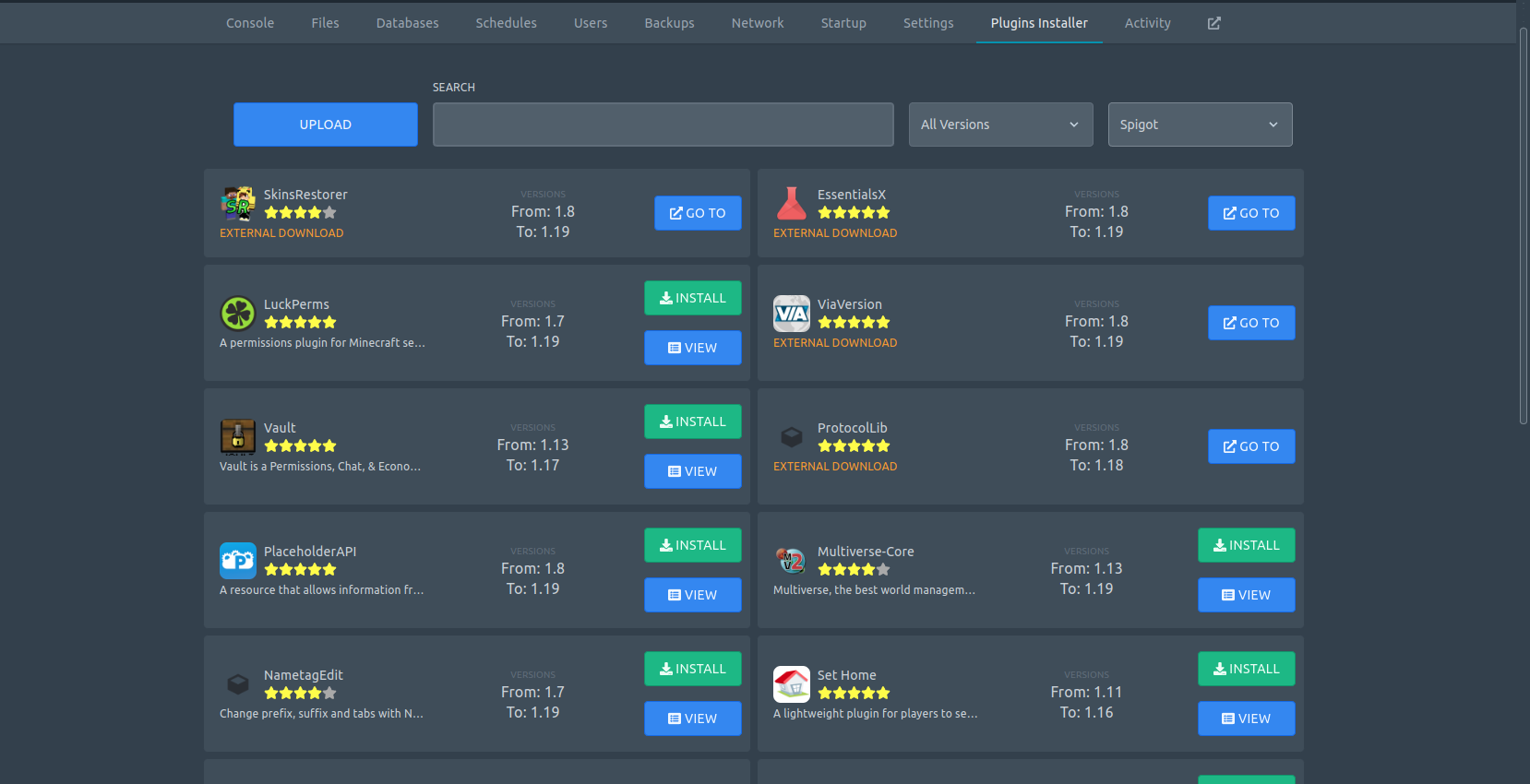
Task: Click GO TO for SkinsRestorer
Action: click(698, 213)
